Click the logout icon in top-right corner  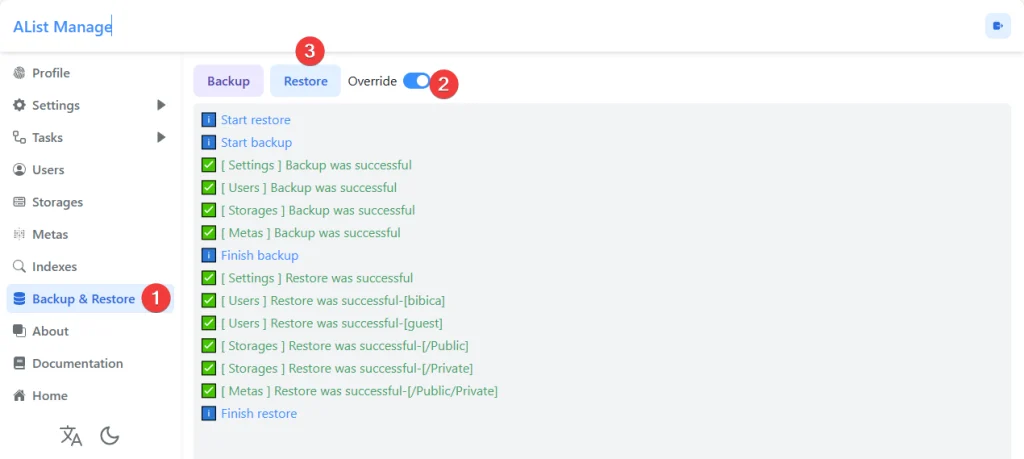coord(997,27)
